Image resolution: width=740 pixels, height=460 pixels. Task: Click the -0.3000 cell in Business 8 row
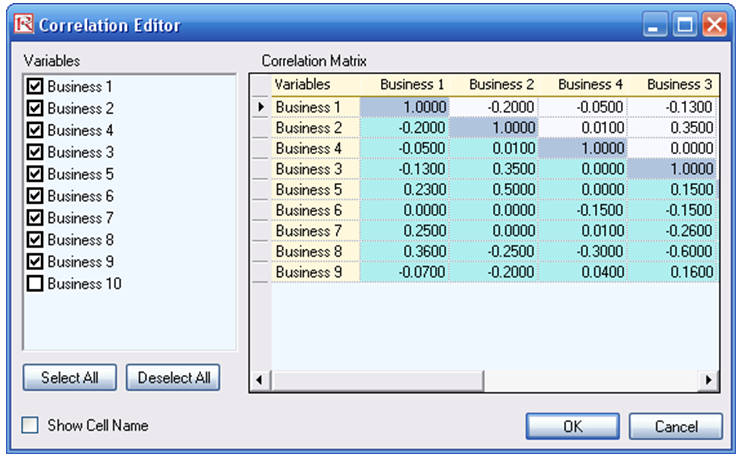coord(583,251)
